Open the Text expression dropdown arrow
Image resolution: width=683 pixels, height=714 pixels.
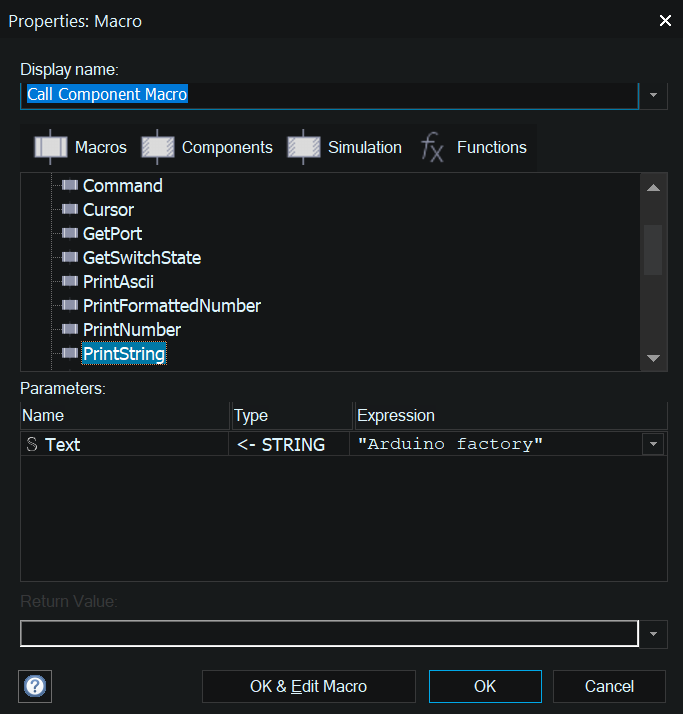(x=653, y=444)
